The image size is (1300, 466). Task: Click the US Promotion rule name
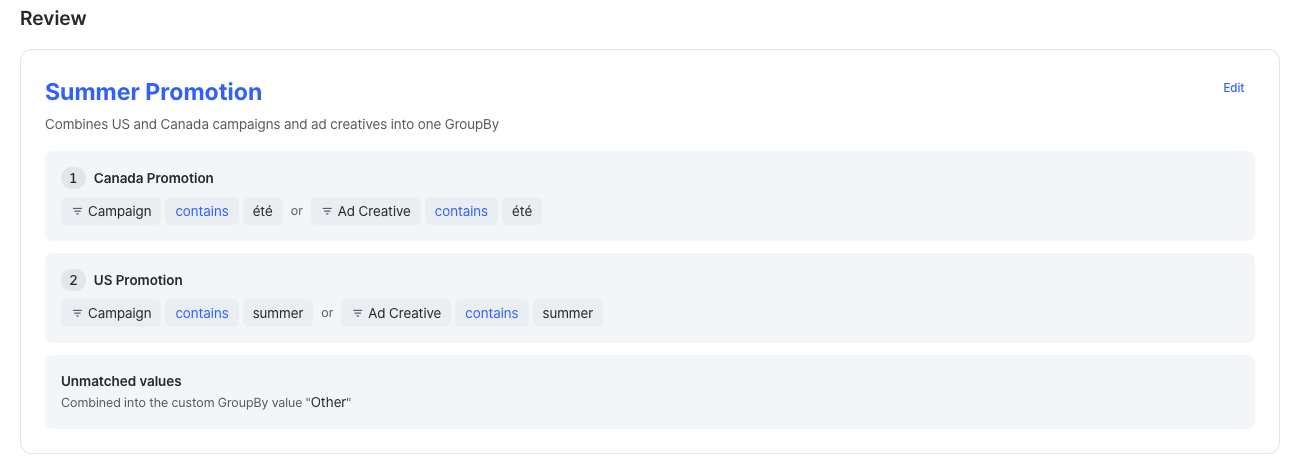click(x=138, y=280)
